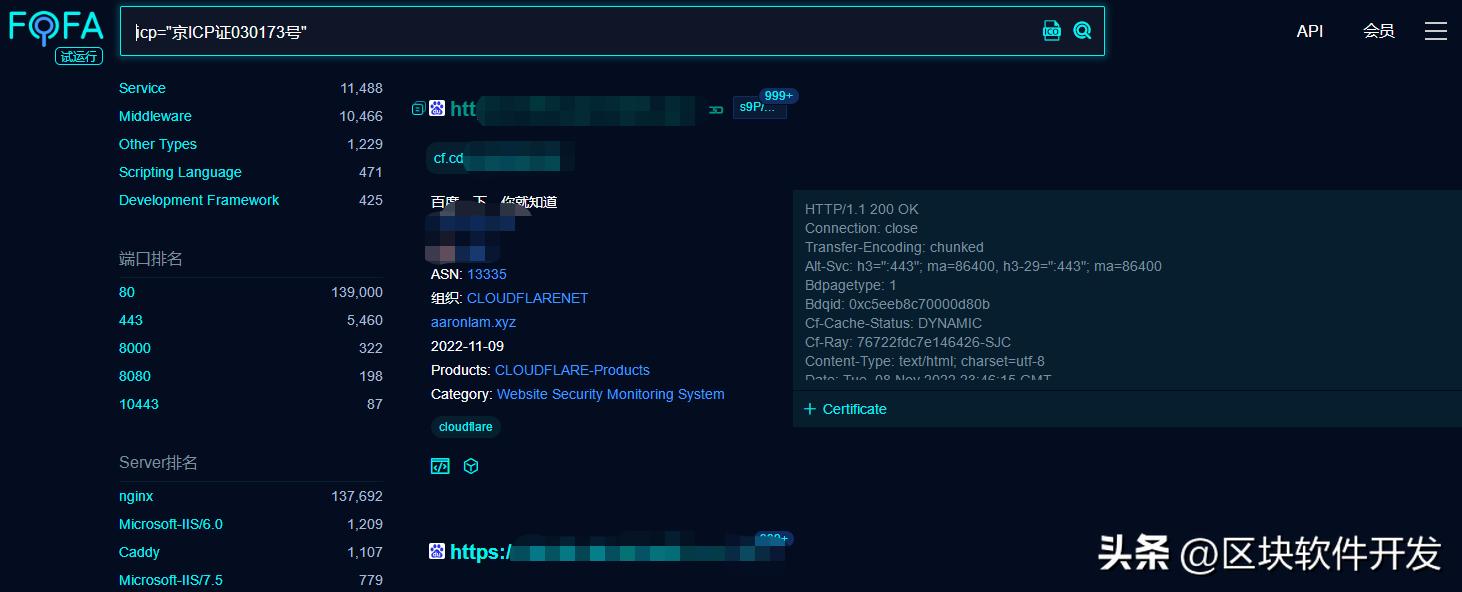Click the Baidu favicon of first result

pos(437,108)
